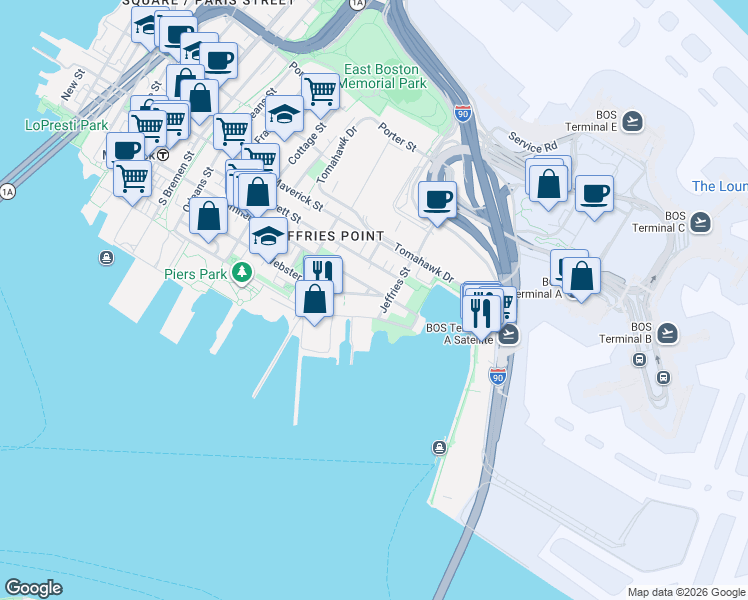This screenshot has width=748, height=600.
Task: Click the Map data ©2026 Google text
Action: [686, 592]
